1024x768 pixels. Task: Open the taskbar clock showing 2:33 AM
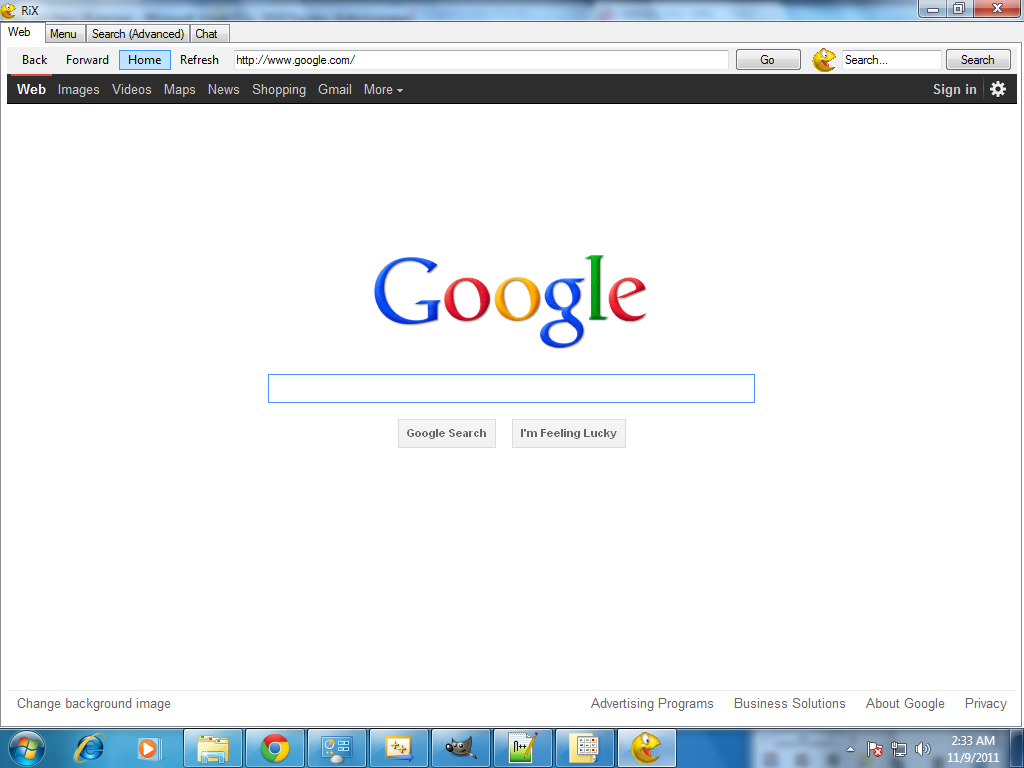tap(973, 749)
